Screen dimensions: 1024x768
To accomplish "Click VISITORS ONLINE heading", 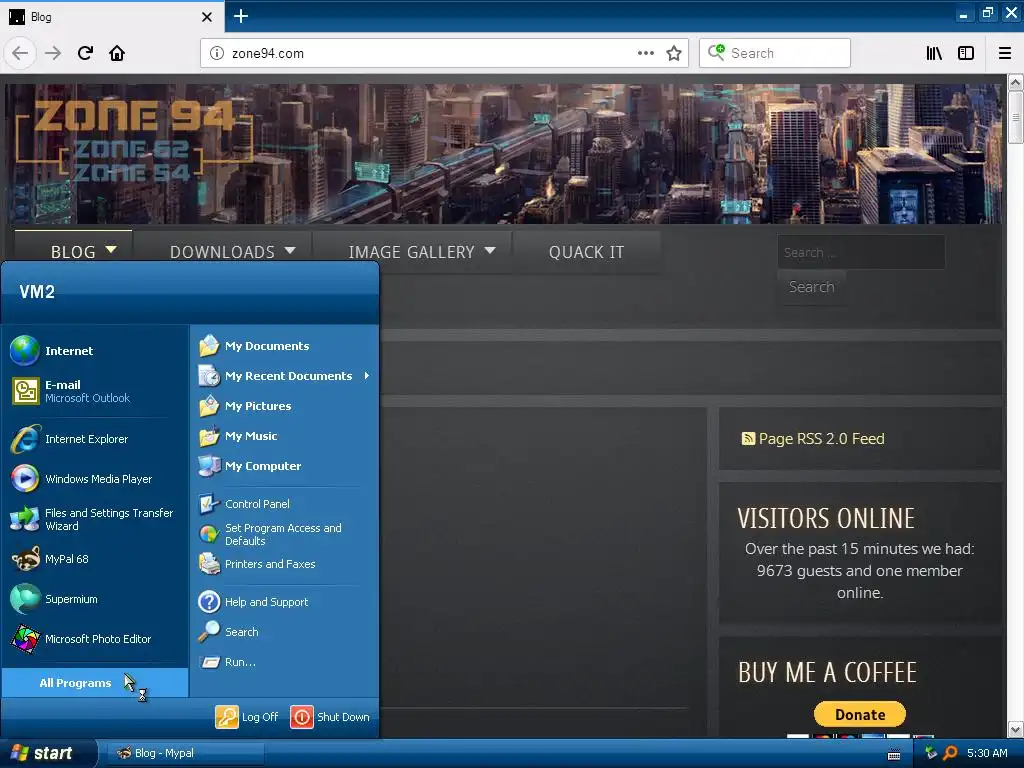I will (826, 519).
